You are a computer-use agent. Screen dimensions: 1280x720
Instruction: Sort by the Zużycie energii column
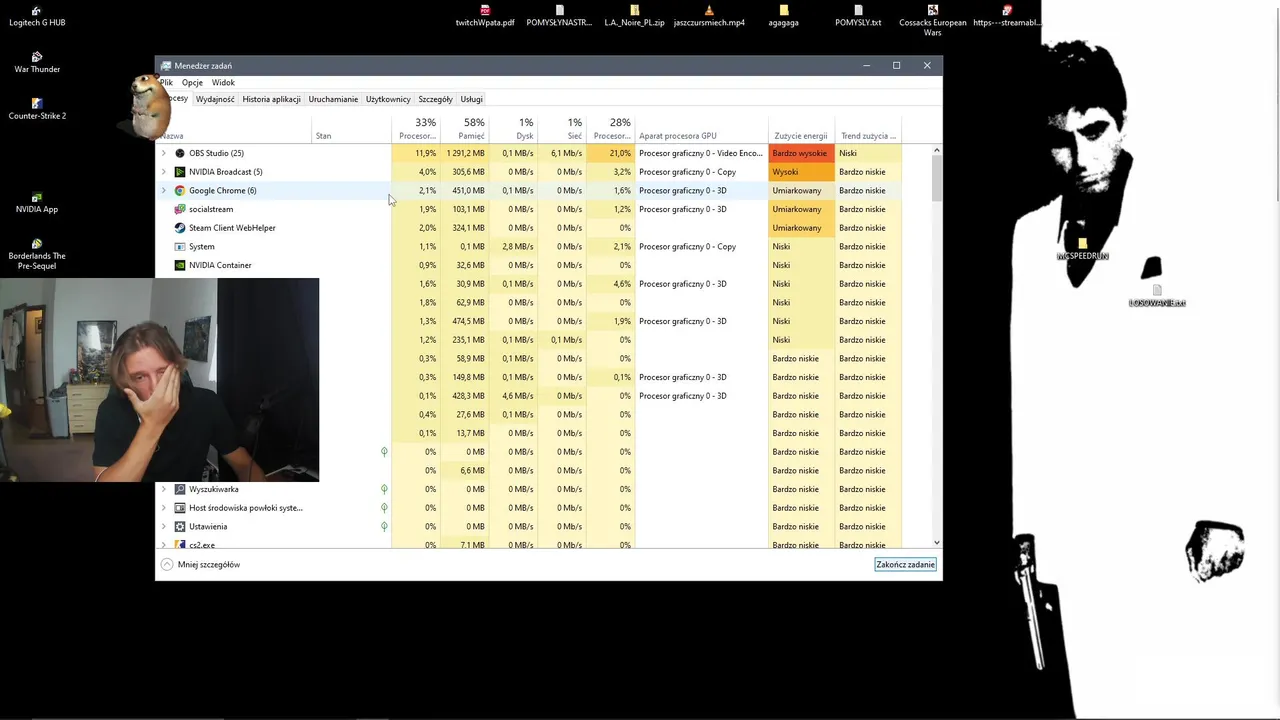pos(801,129)
